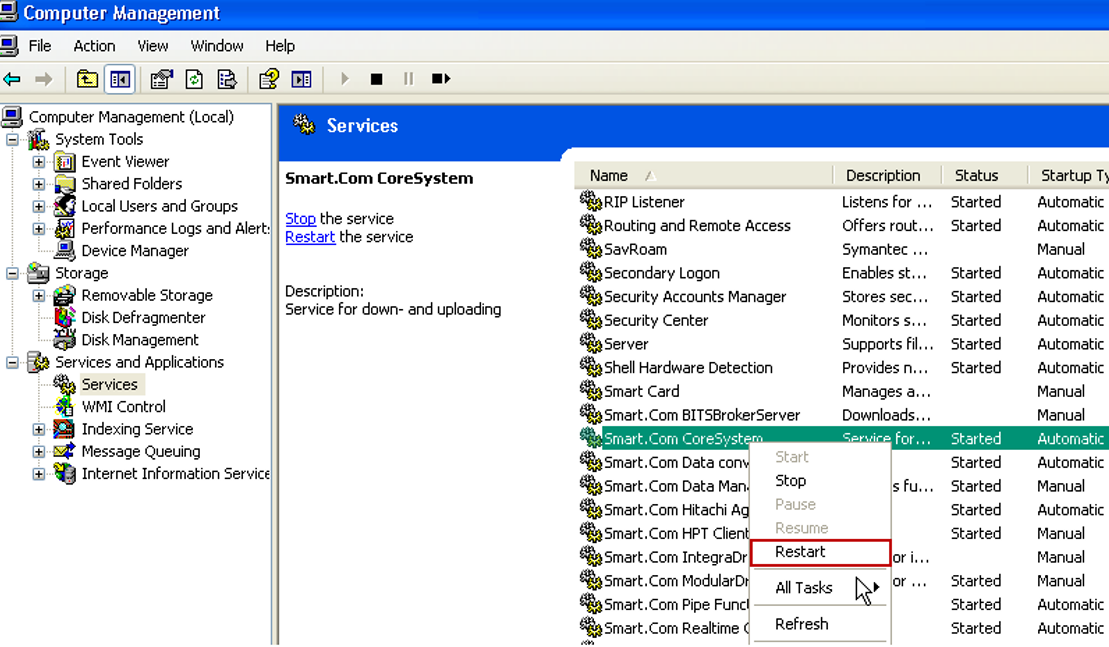Select the Event Viewer icon in the tree
Image resolution: width=1109 pixels, height=647 pixels.
click(x=65, y=162)
